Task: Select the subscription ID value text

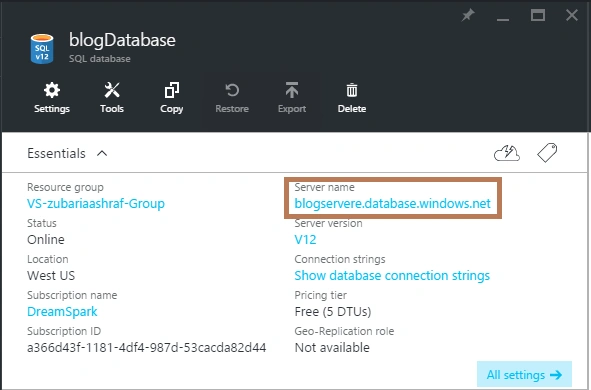Action: [147, 347]
